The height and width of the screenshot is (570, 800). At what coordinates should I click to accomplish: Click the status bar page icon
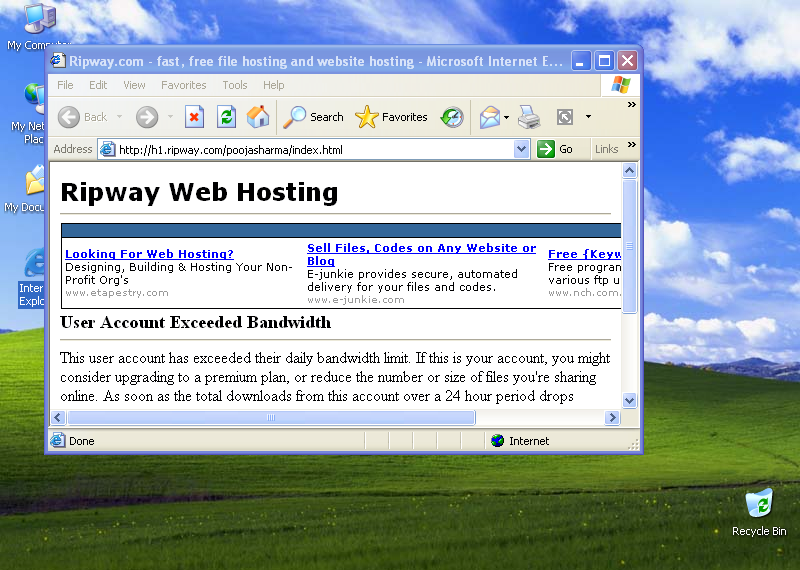coord(58,440)
